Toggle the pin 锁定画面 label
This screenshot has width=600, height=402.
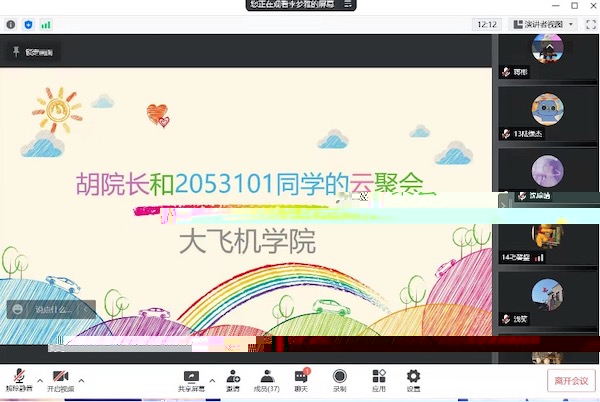click(33, 52)
